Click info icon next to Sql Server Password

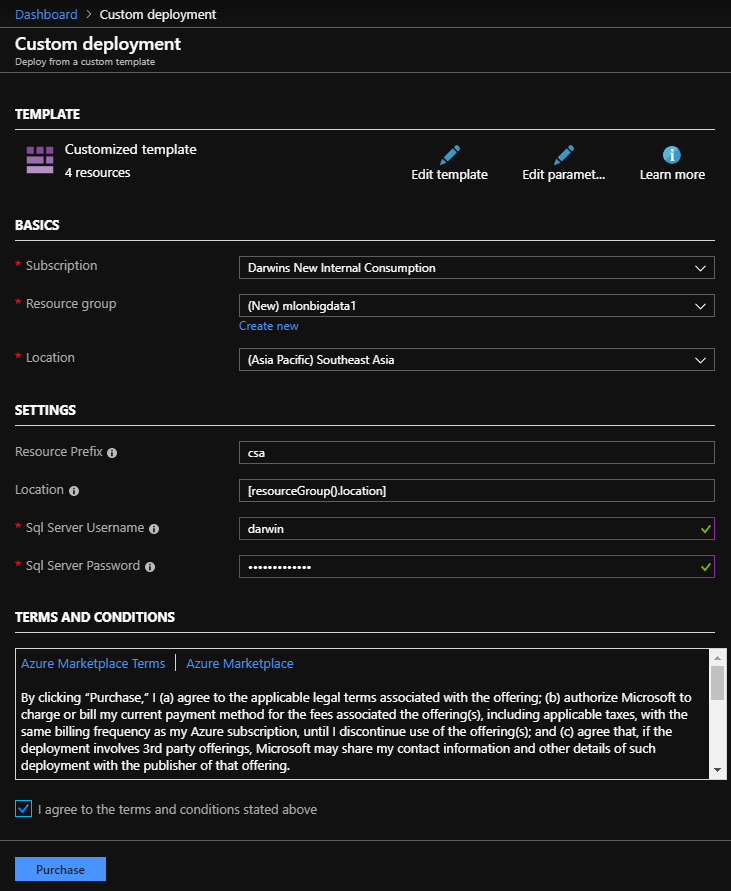[150, 567]
